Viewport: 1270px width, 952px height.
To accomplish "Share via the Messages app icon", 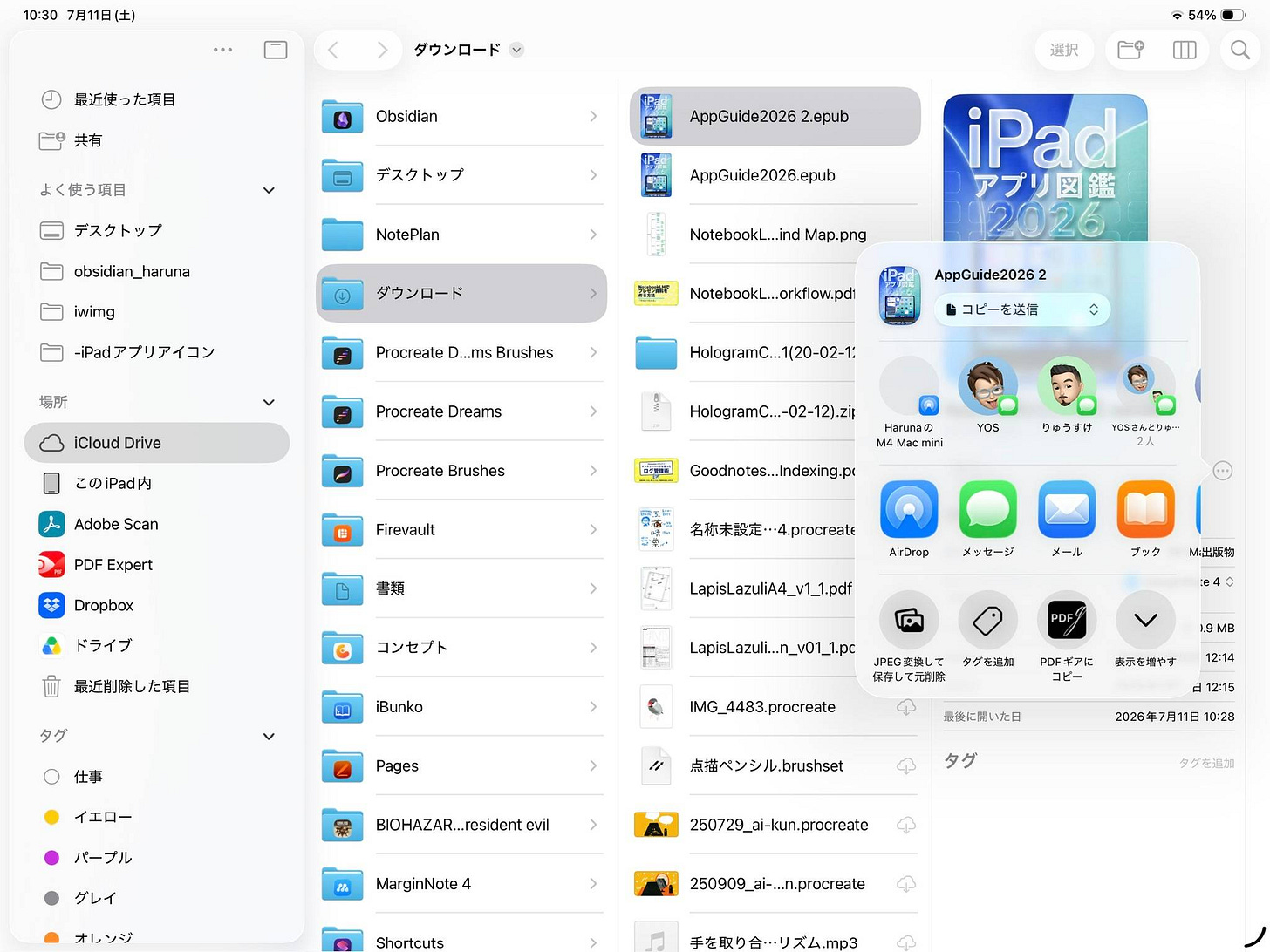I will pyautogui.click(x=988, y=509).
